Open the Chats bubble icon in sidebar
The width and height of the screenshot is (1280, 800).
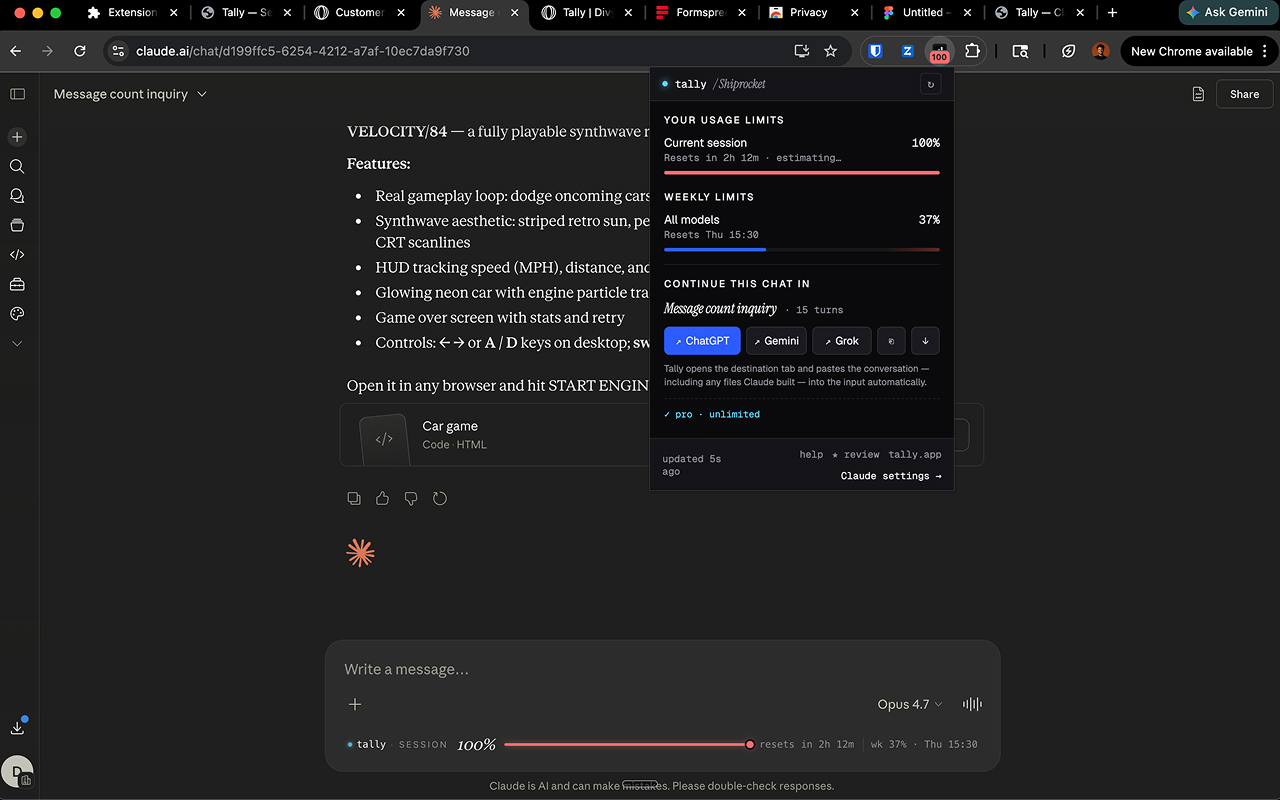coord(17,196)
